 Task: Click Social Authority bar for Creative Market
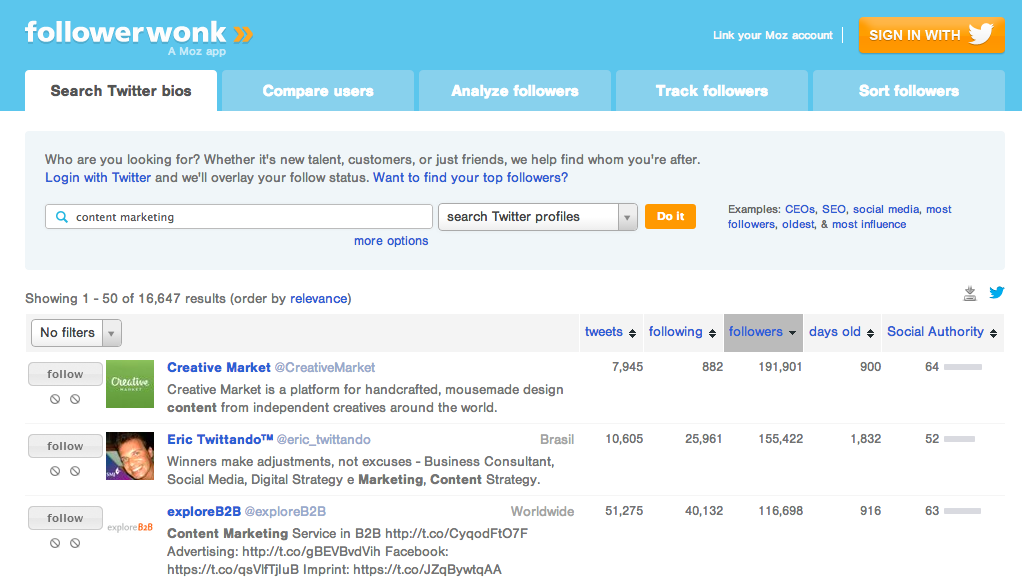pyautogui.click(x=963, y=367)
